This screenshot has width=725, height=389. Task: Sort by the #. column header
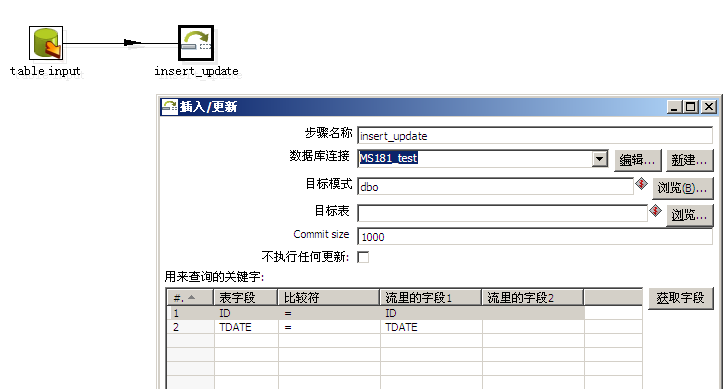pos(190,298)
